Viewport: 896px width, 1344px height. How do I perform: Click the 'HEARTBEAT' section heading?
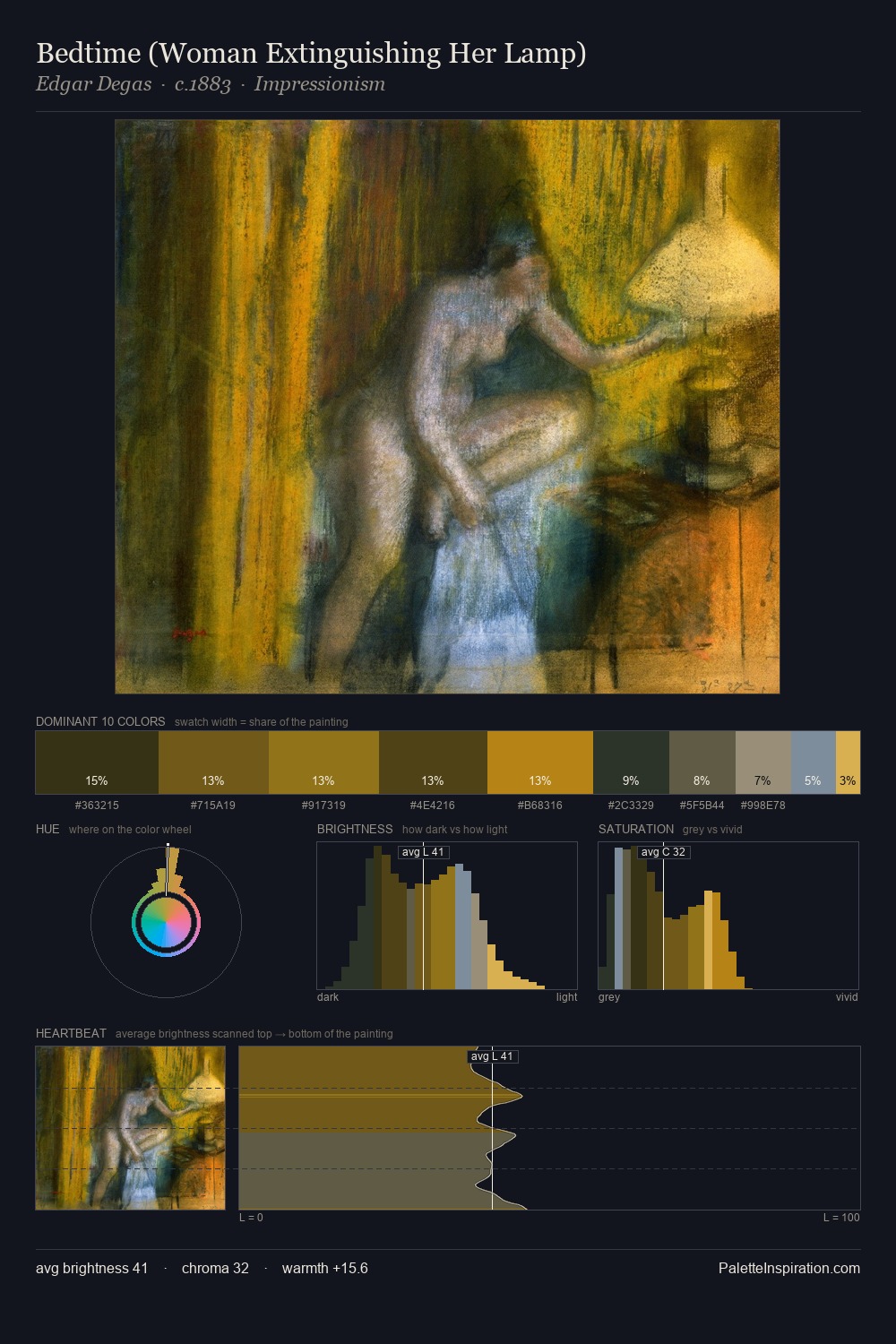[71, 1033]
